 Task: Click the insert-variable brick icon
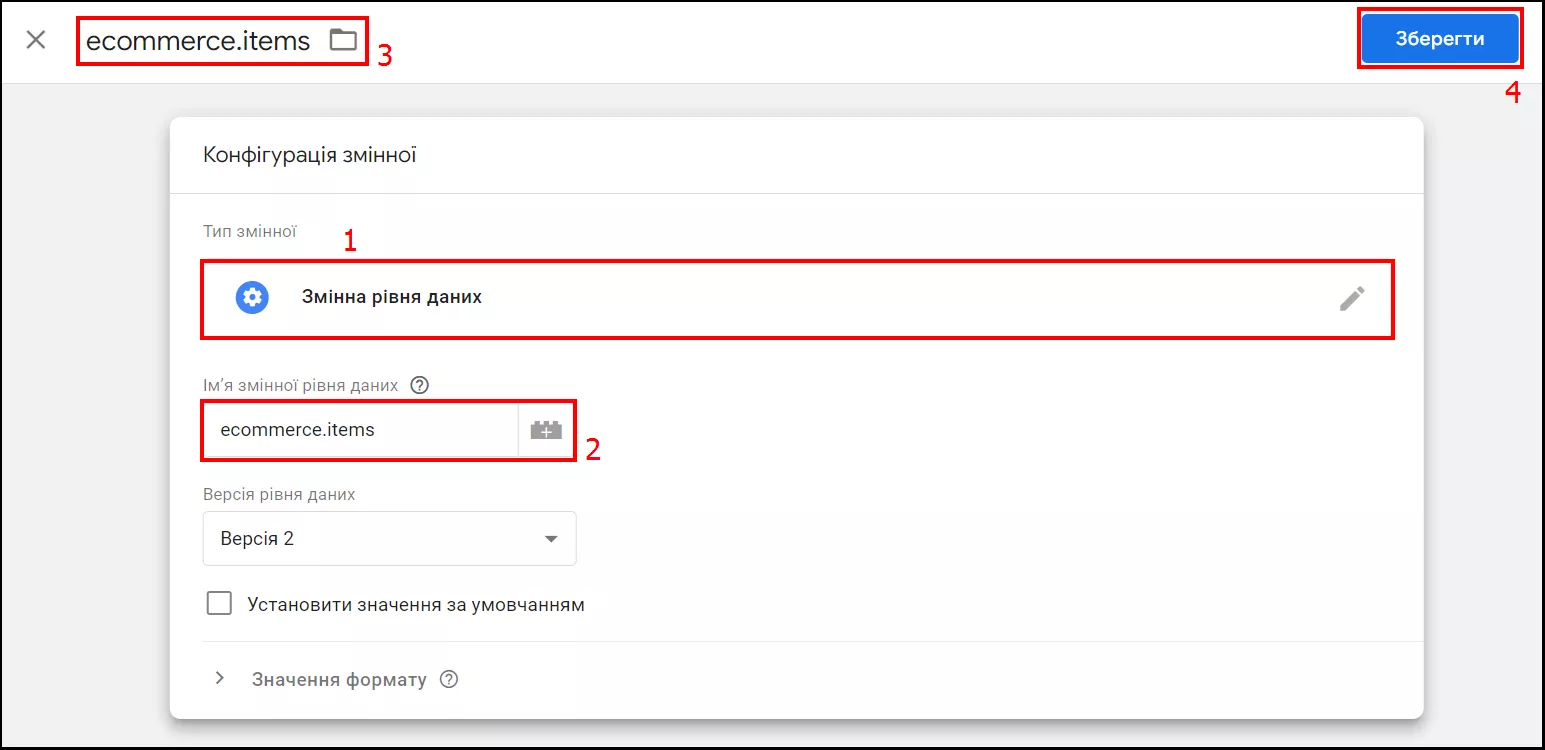[546, 430]
